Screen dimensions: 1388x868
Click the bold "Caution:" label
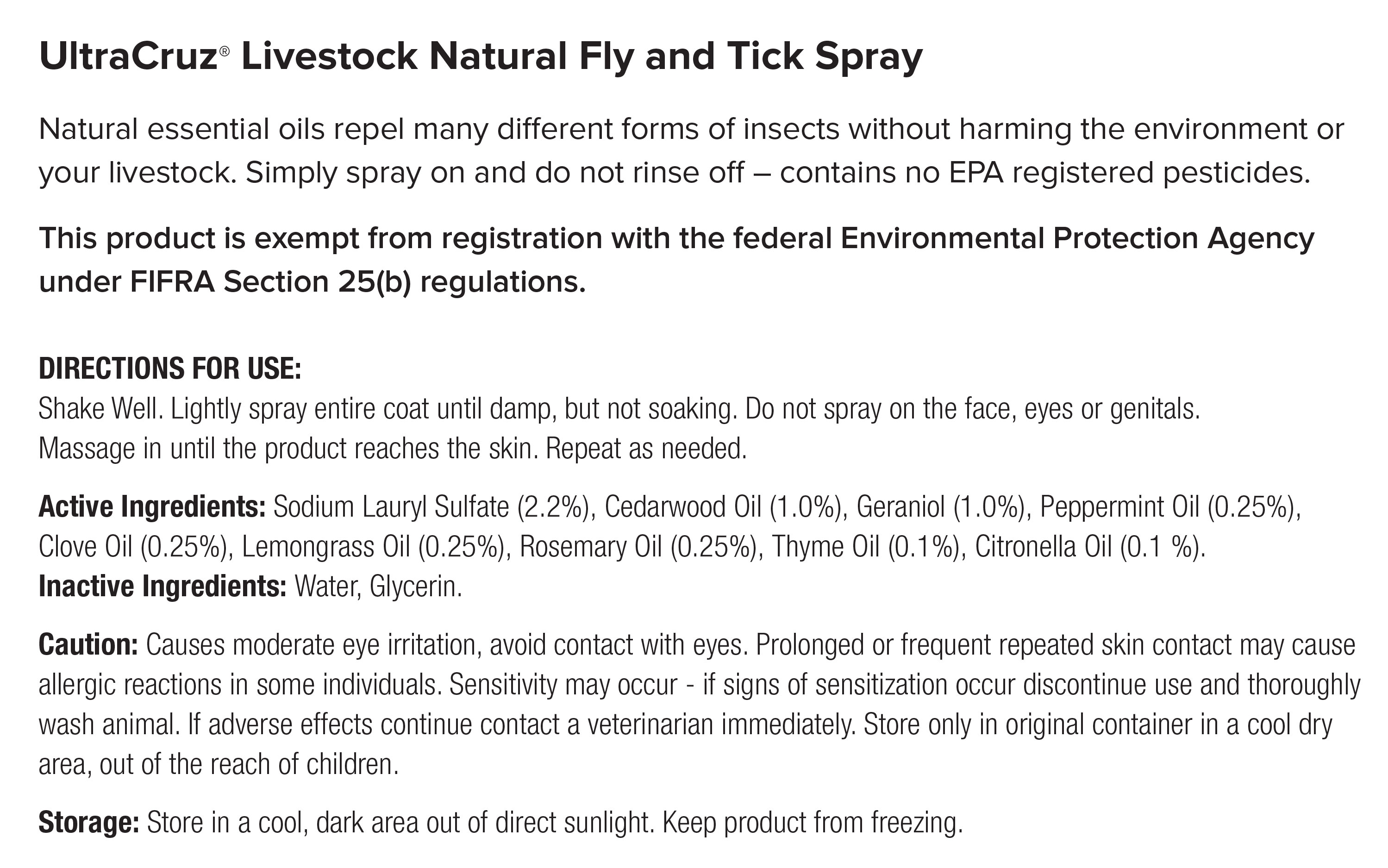pos(88,645)
